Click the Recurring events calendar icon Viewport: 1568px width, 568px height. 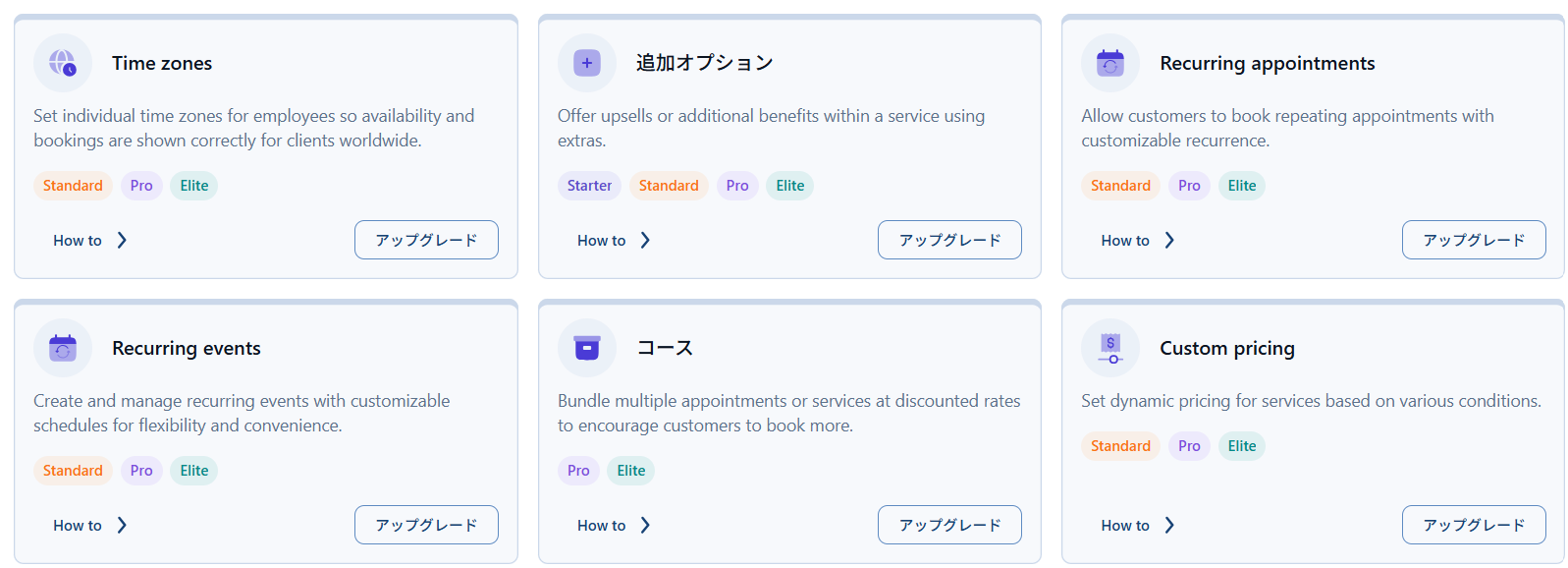(63, 348)
